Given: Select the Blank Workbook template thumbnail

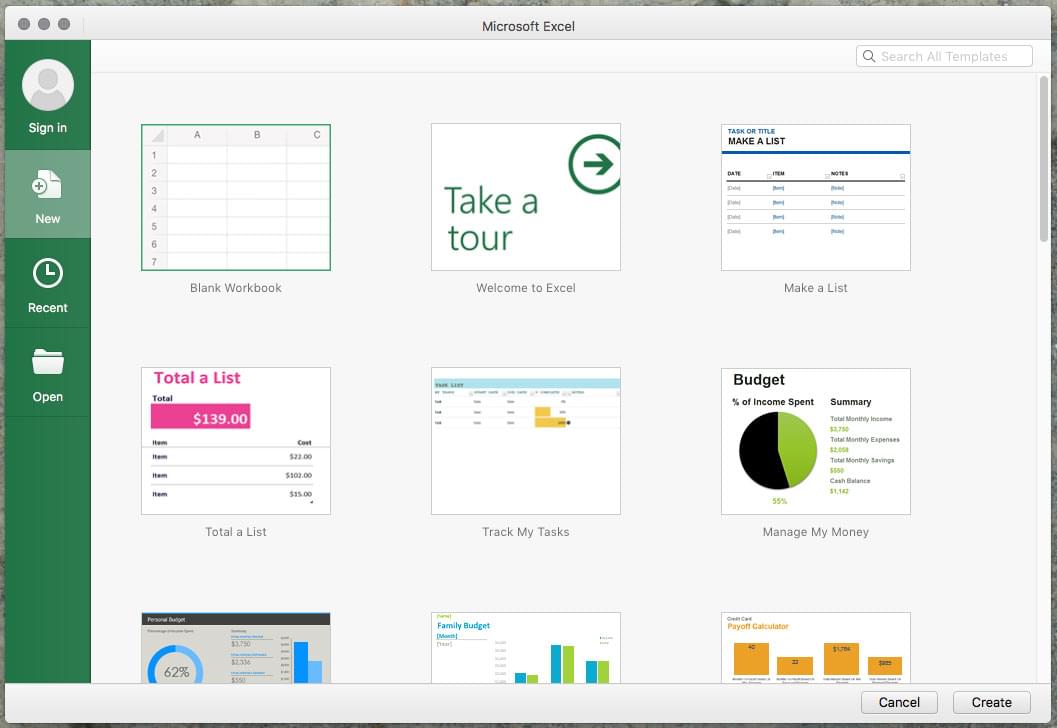Looking at the screenshot, I should click(236, 198).
